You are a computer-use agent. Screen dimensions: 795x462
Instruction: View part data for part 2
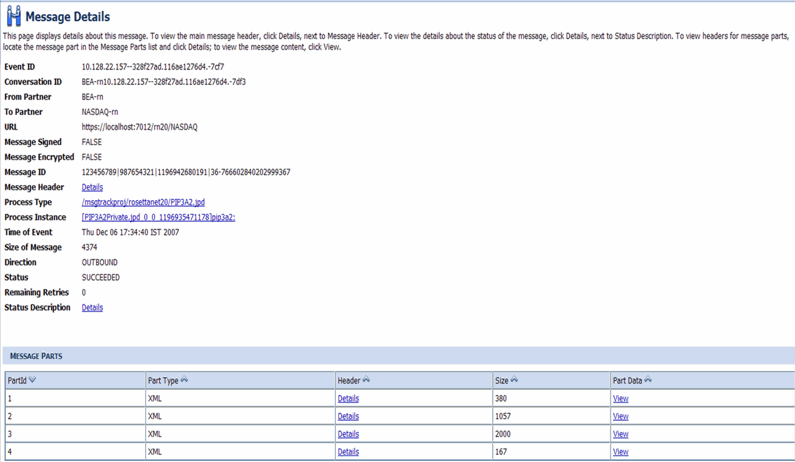621,416
